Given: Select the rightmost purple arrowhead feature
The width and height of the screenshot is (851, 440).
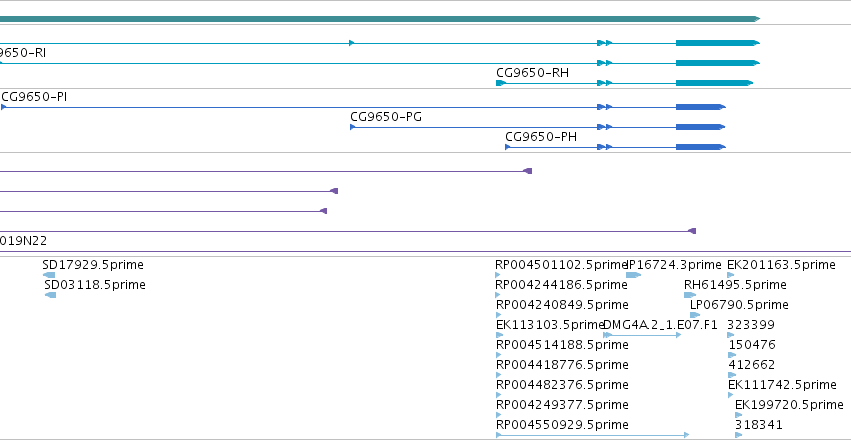Looking at the screenshot, I should [x=692, y=231].
